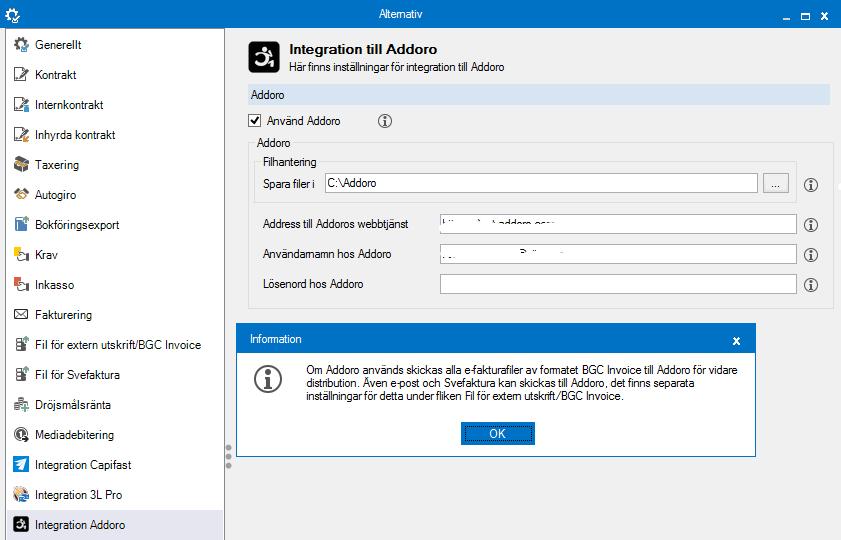Click the Address till Addoros webbtjänst field
The image size is (841, 540).
pyautogui.click(x=618, y=224)
